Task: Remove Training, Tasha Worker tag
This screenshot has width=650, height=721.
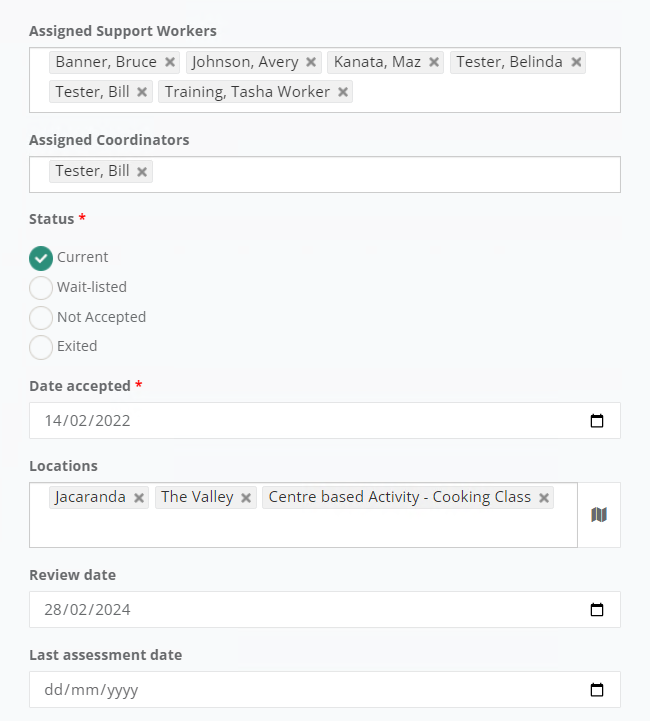Action: [342, 92]
